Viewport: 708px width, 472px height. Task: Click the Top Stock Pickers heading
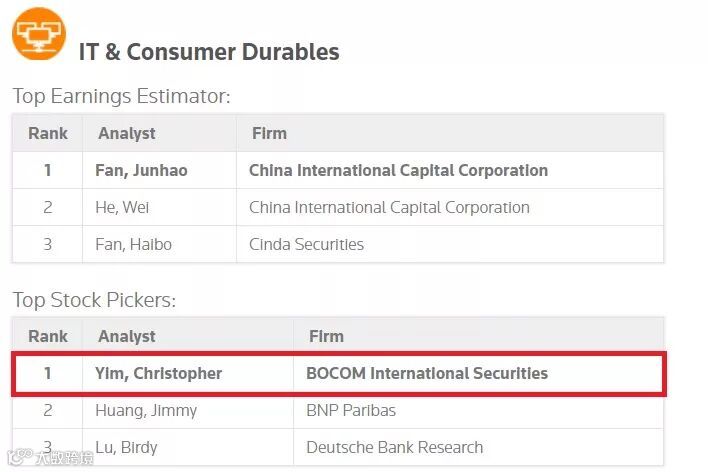point(94,299)
